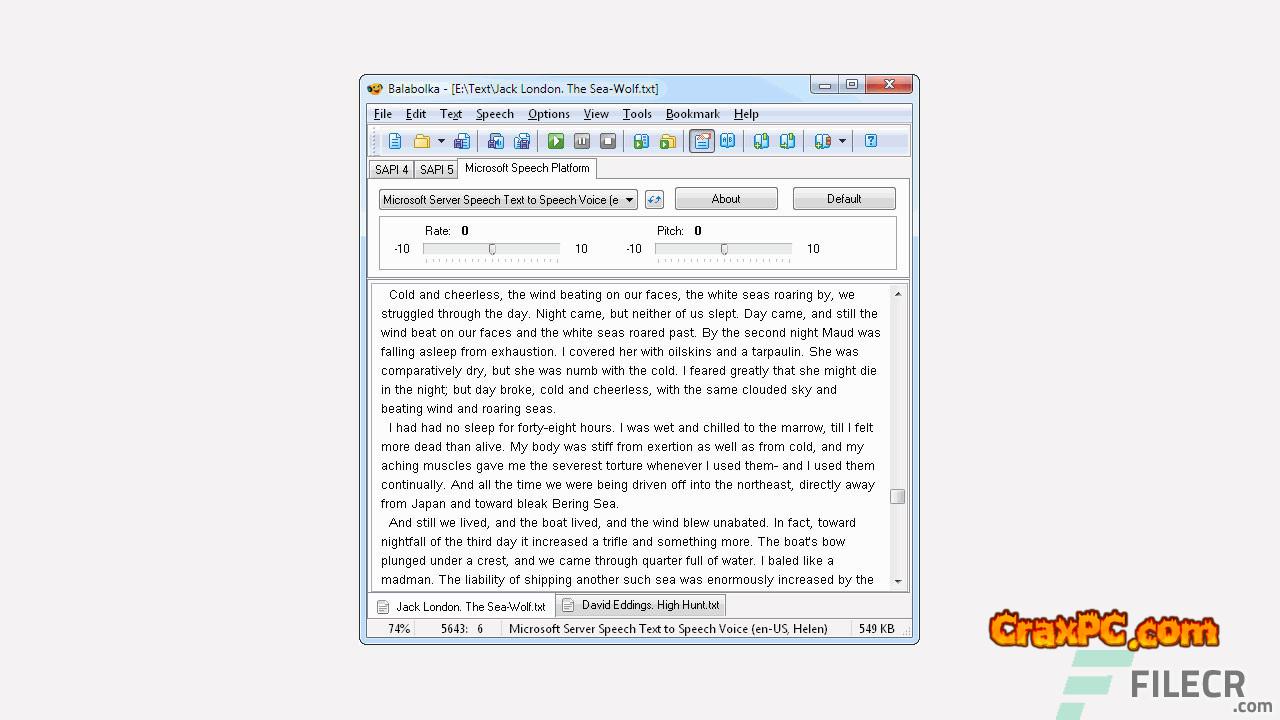1280x720 pixels.
Task: Minimize the Balabolka window
Action: (x=825, y=86)
